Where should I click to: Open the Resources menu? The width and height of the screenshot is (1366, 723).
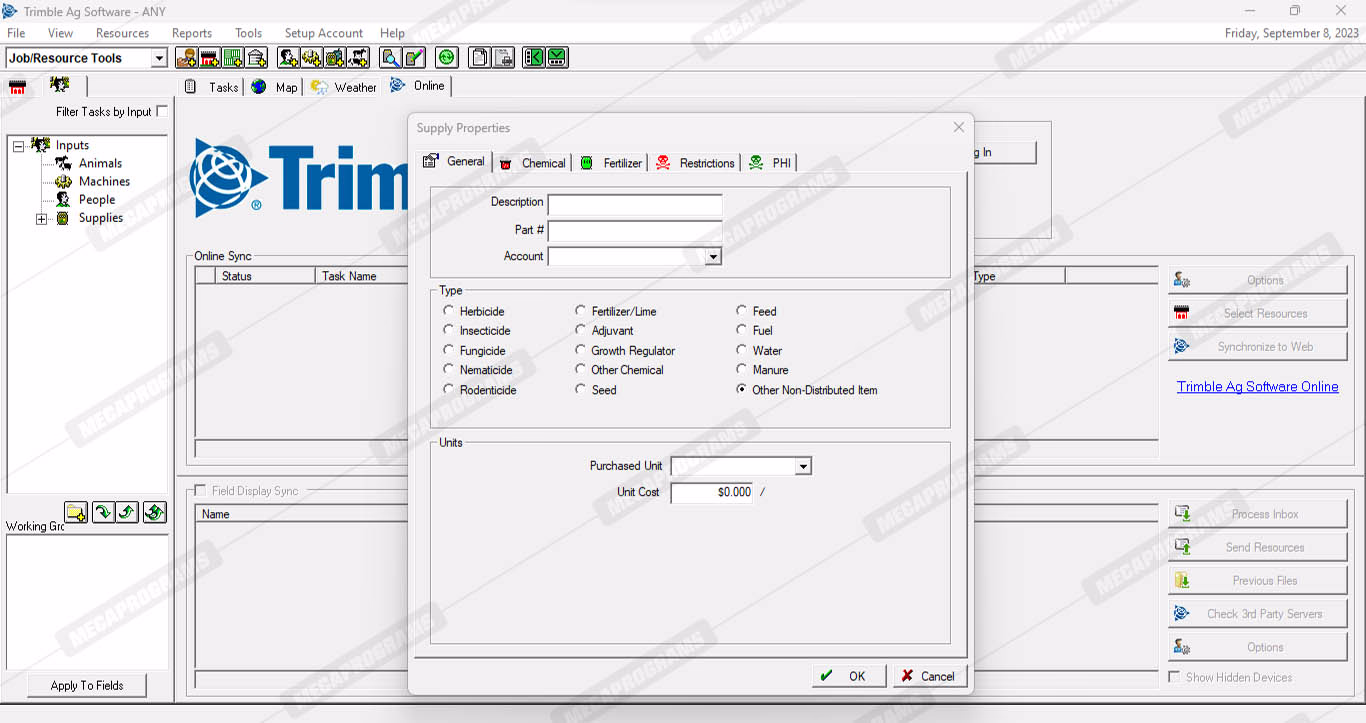point(122,33)
